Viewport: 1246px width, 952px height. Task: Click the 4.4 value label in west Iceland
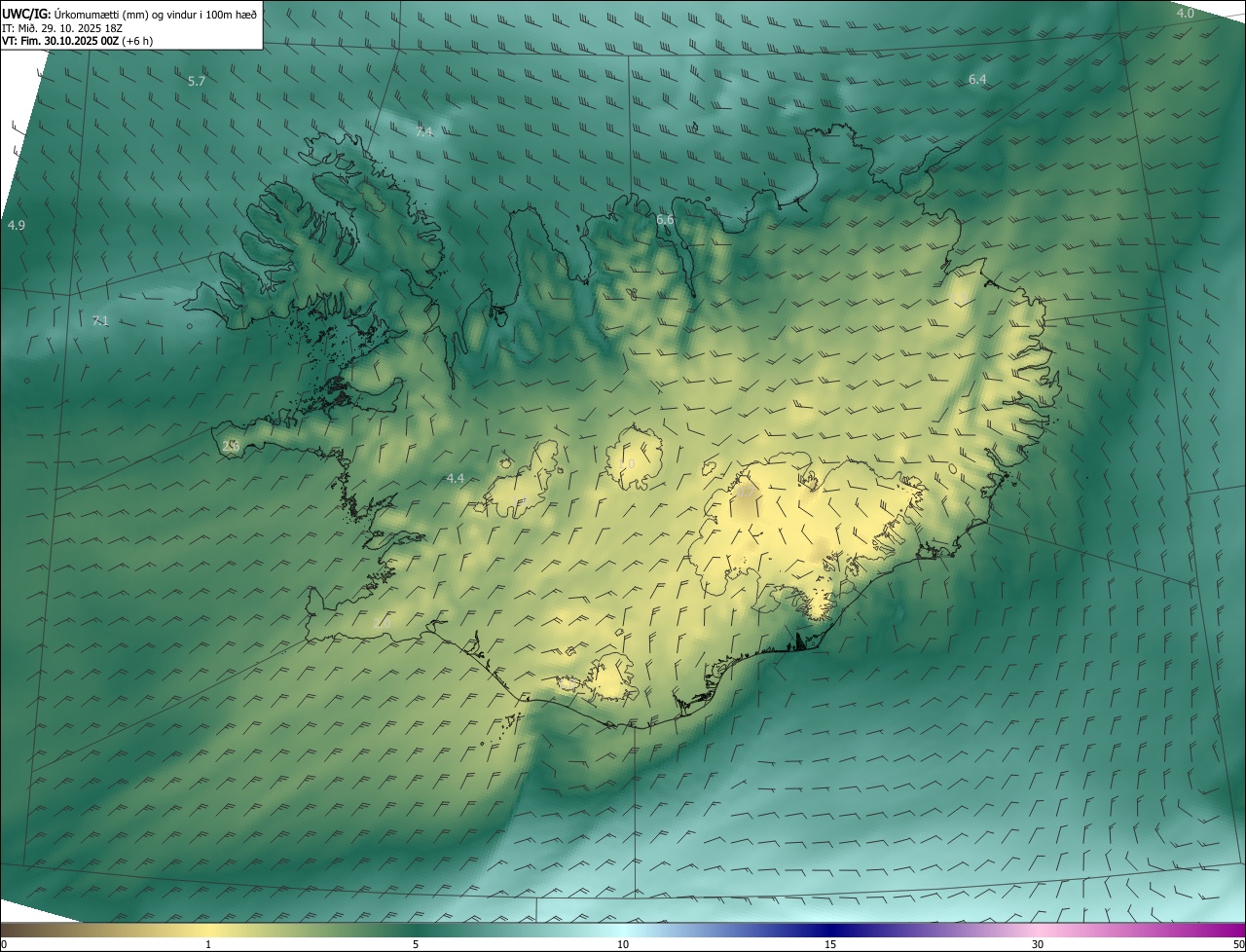click(x=455, y=478)
